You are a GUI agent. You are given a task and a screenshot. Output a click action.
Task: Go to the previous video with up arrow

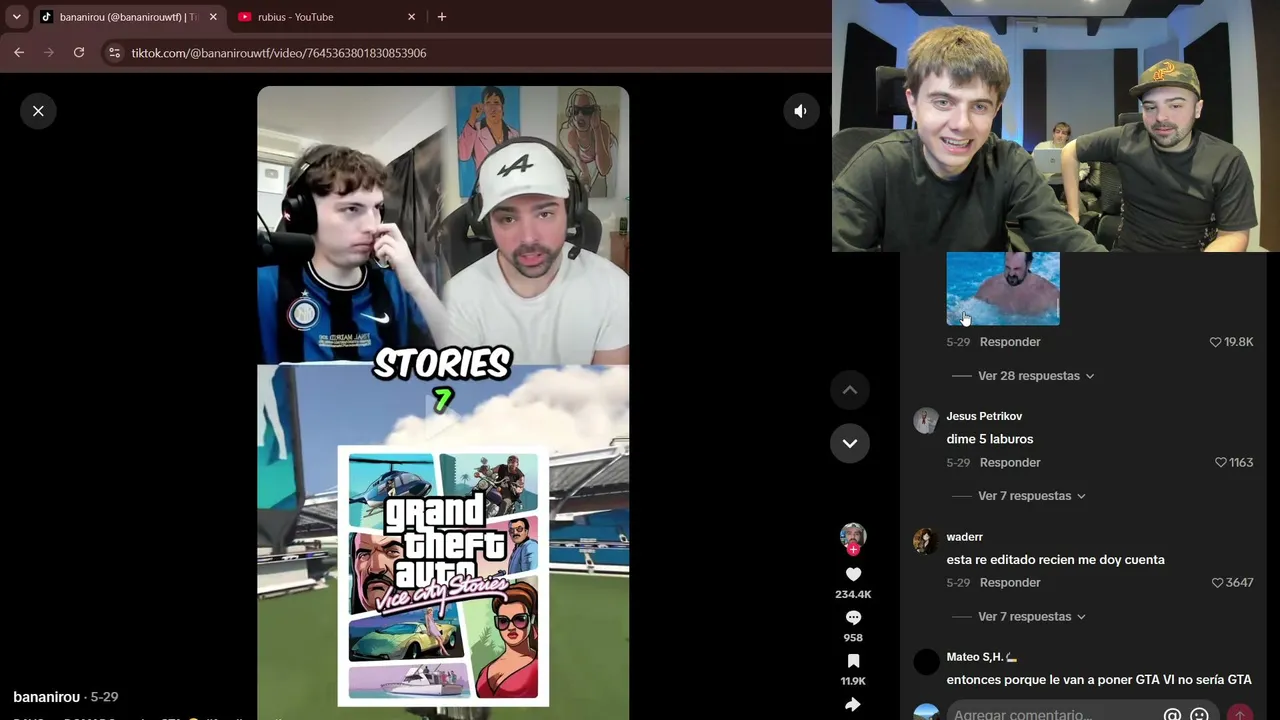850,390
